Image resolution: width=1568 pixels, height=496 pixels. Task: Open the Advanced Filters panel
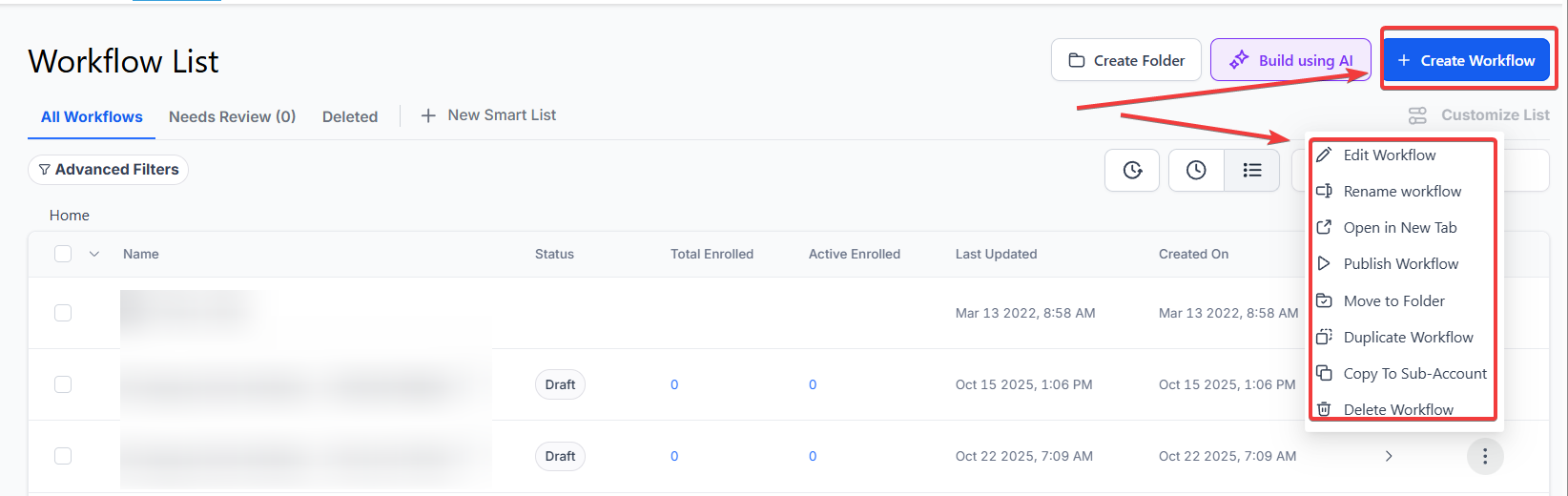tap(108, 170)
